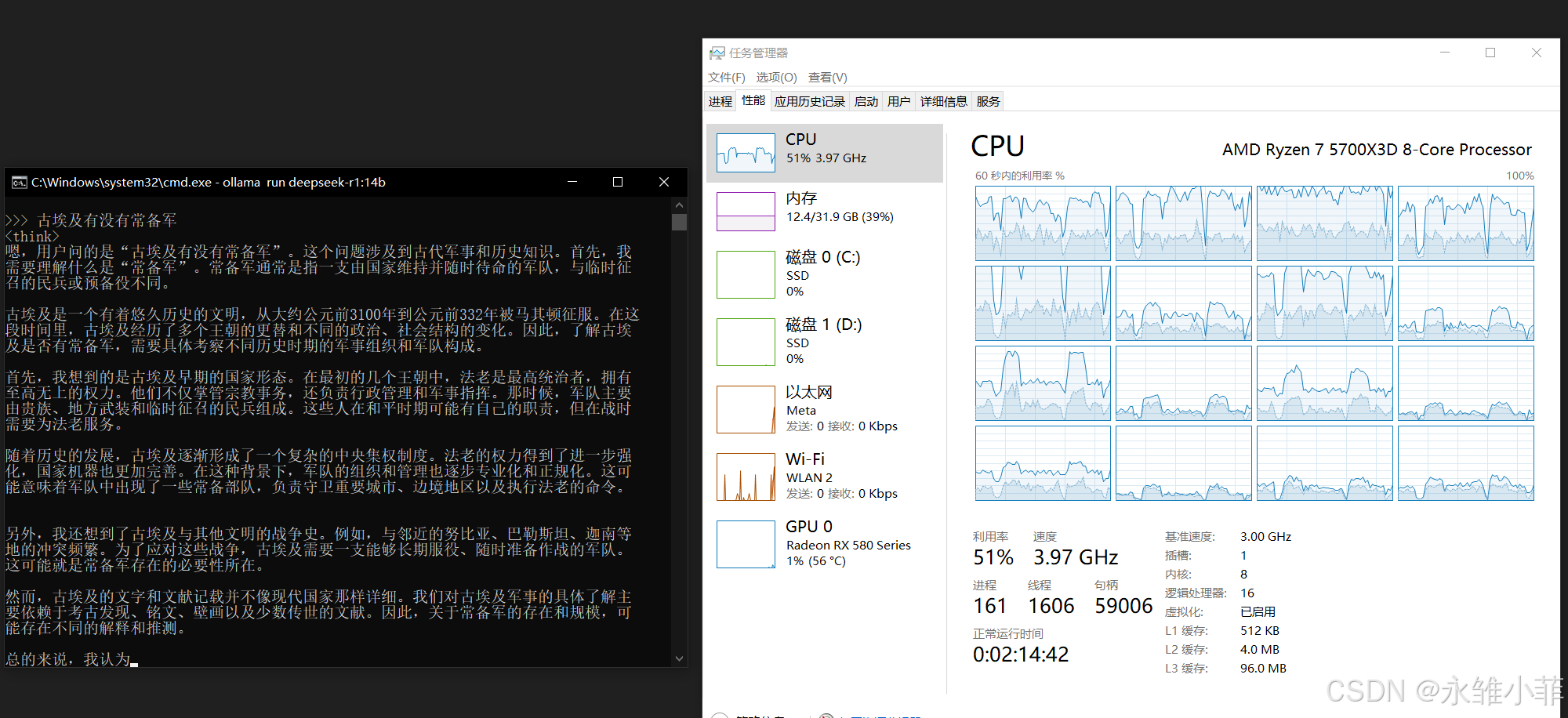Screen dimensions: 1568x718
Task: Select CPU in the performance sidebar
Action: (823, 152)
